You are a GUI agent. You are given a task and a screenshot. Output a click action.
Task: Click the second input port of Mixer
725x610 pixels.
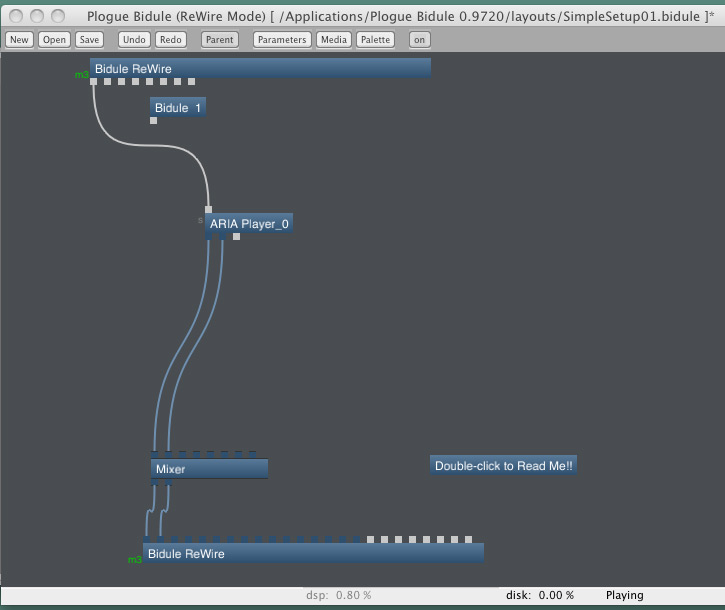[168, 455]
